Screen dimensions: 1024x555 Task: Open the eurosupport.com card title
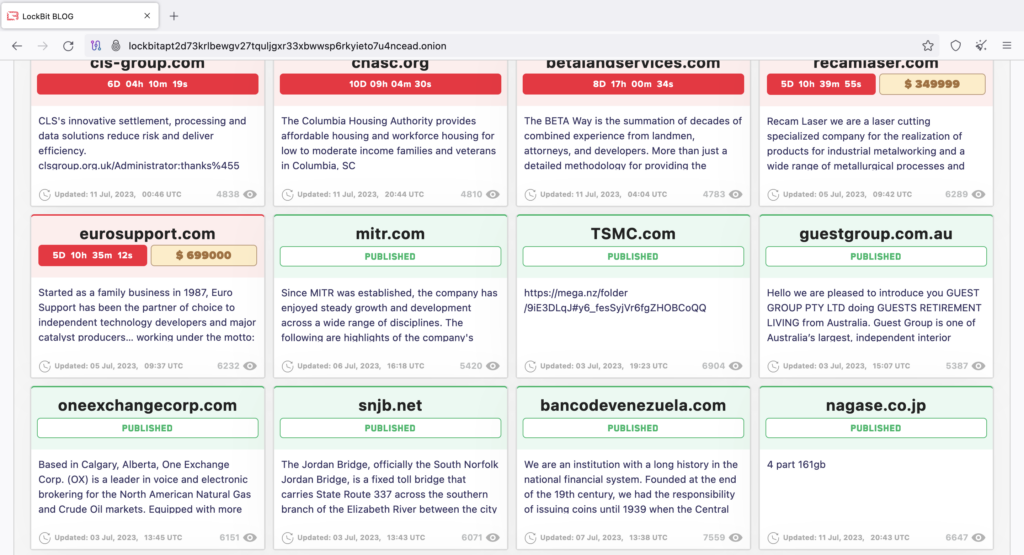(x=148, y=234)
